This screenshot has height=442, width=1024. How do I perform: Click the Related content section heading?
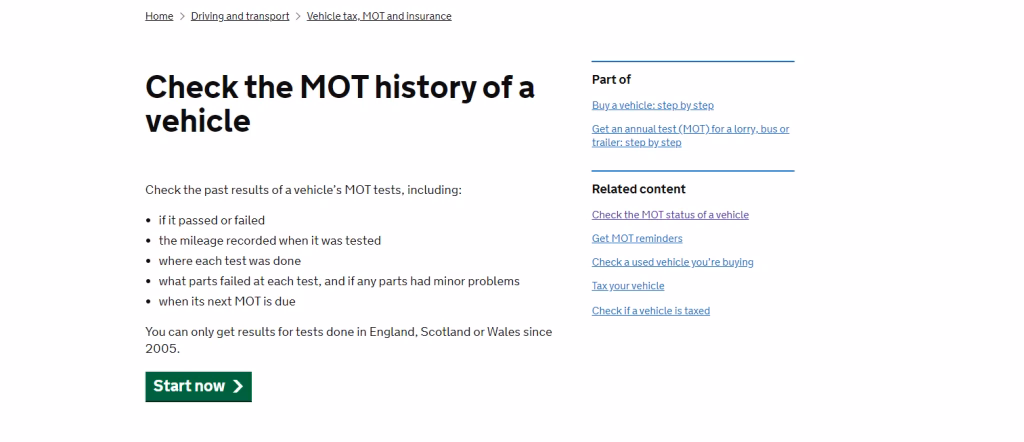[638, 189]
